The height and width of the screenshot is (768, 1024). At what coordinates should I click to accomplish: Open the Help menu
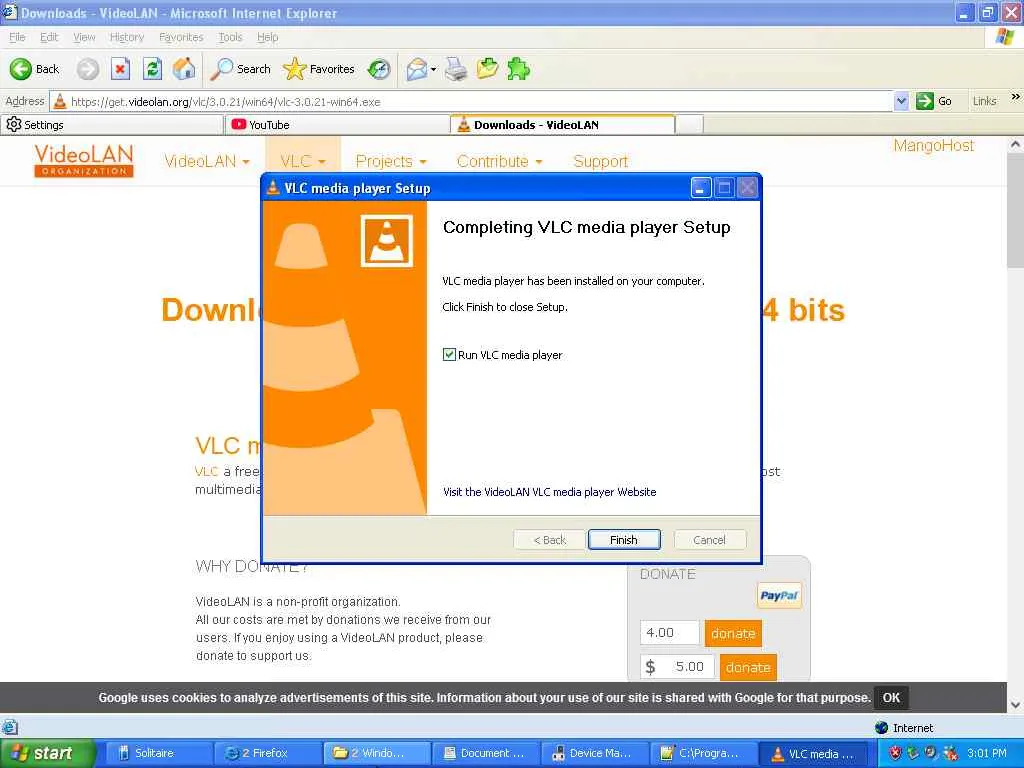pyautogui.click(x=268, y=37)
